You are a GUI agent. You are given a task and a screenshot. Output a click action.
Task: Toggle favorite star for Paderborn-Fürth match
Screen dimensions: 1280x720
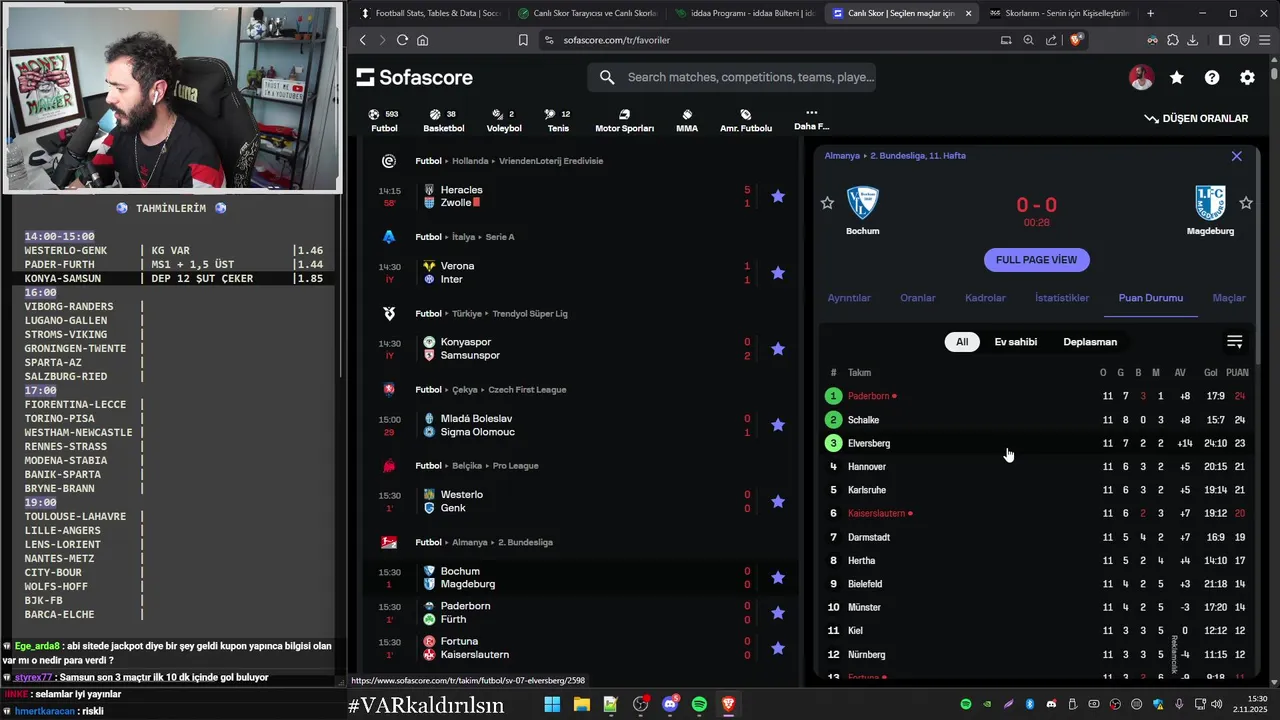click(x=778, y=612)
